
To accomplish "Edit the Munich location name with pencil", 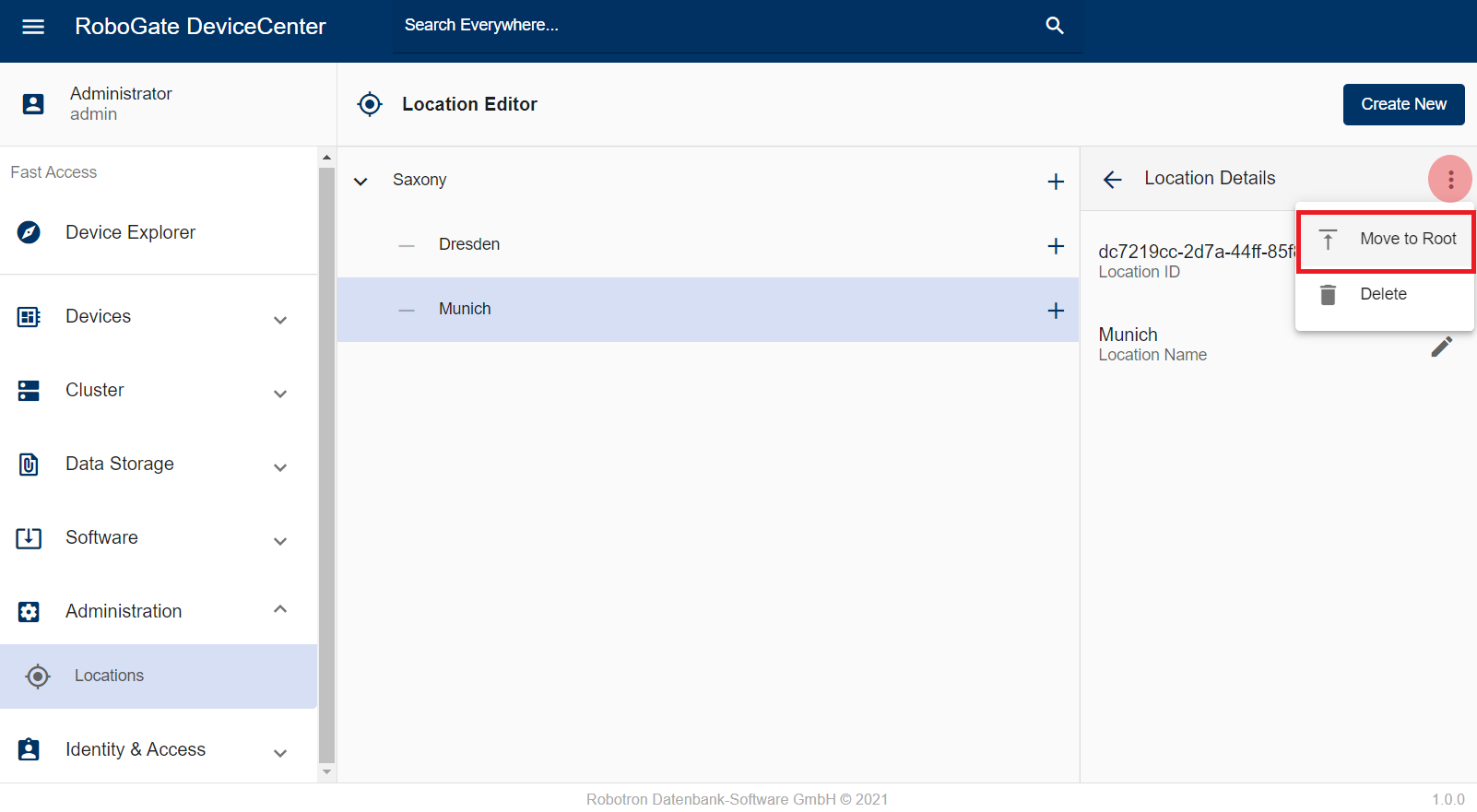I will [x=1441, y=347].
